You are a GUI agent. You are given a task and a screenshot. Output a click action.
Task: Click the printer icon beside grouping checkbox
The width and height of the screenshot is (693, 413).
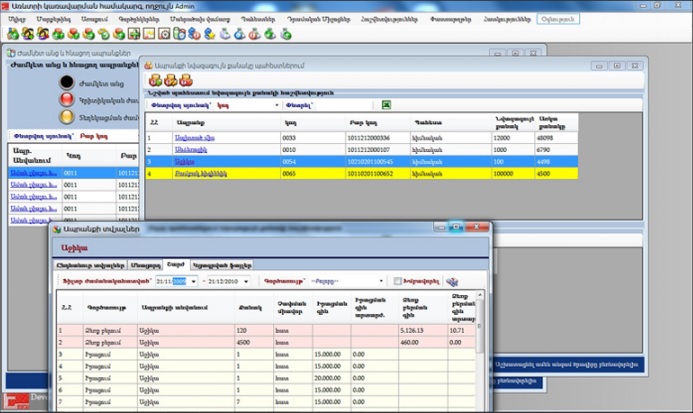(452, 281)
